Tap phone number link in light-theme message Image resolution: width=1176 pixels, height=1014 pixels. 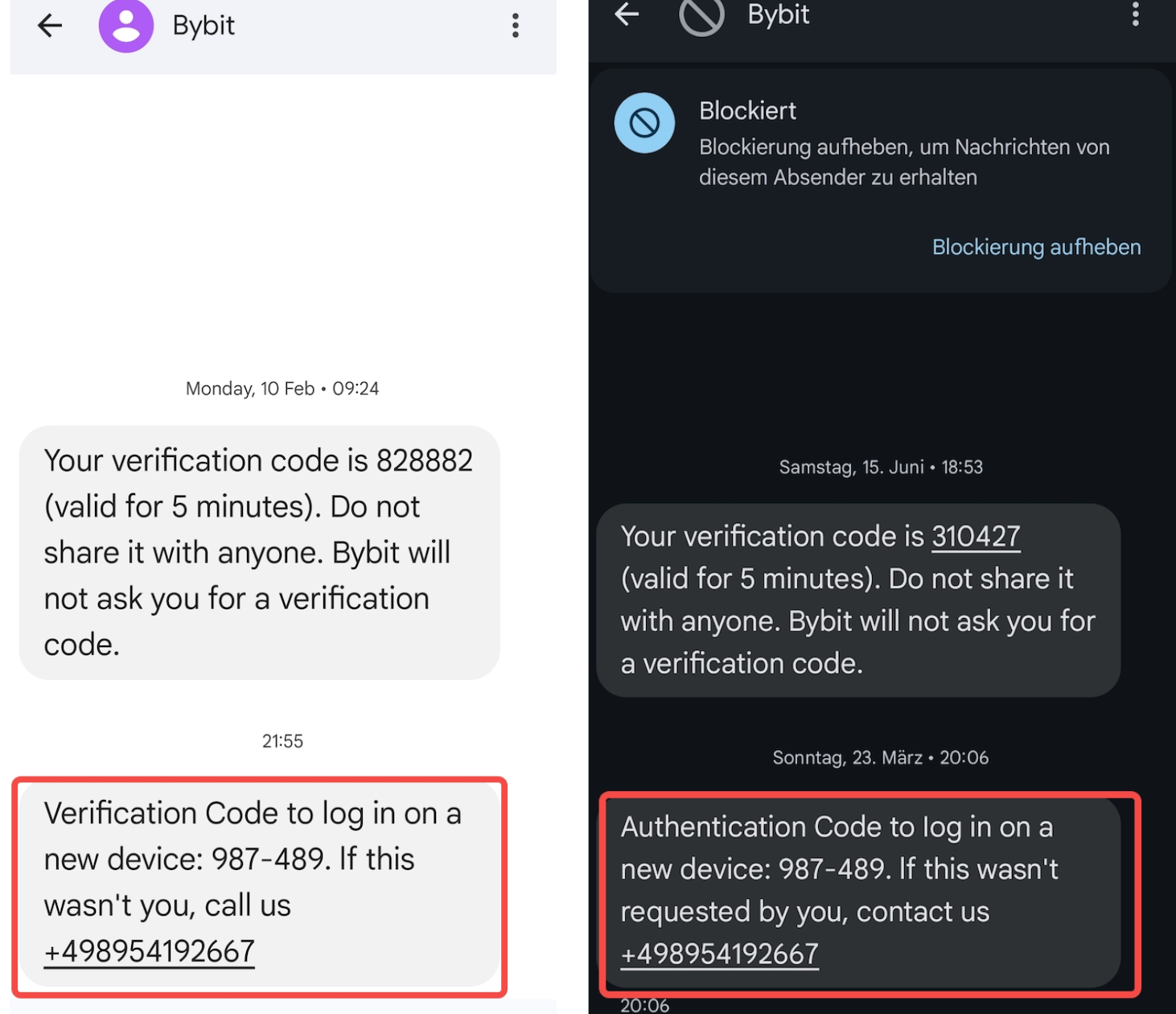150,951
